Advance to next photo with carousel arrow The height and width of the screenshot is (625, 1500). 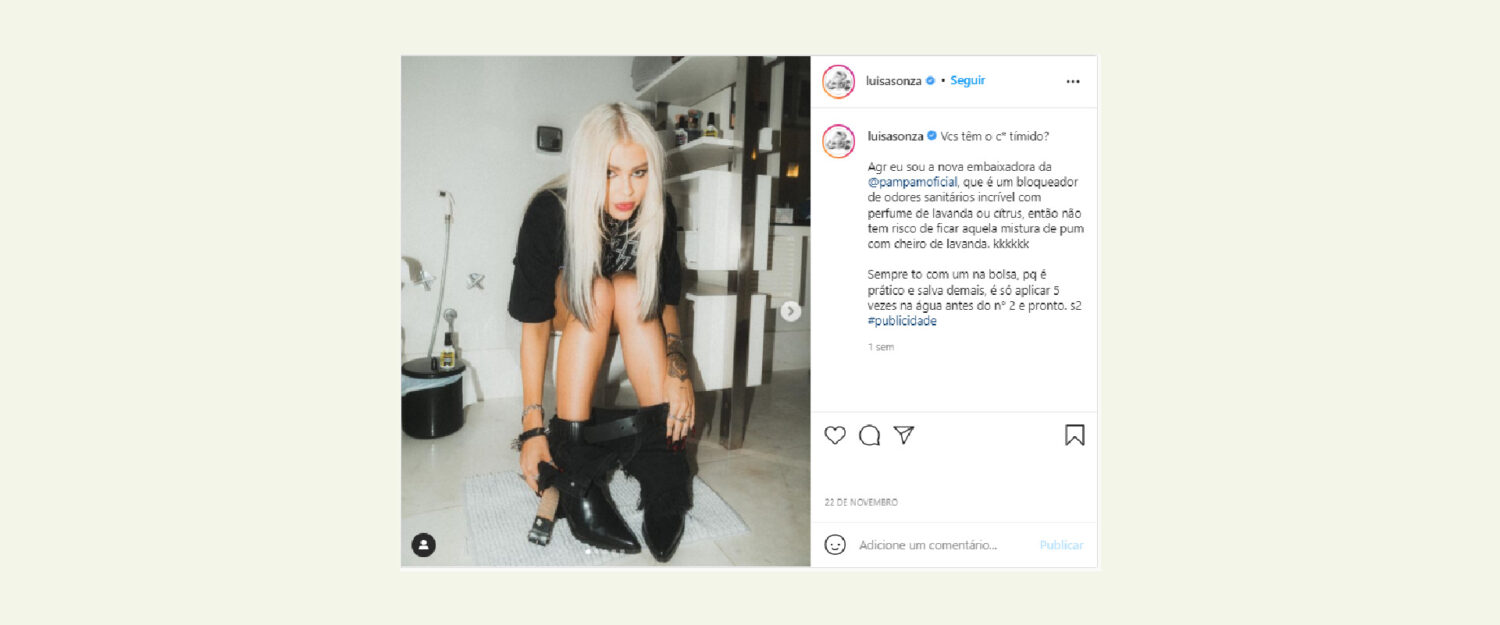(x=791, y=312)
